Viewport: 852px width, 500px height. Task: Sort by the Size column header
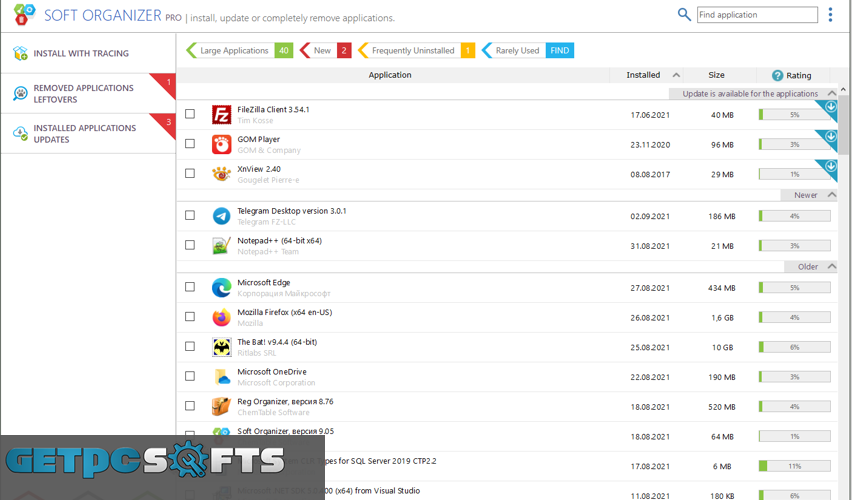pos(716,75)
